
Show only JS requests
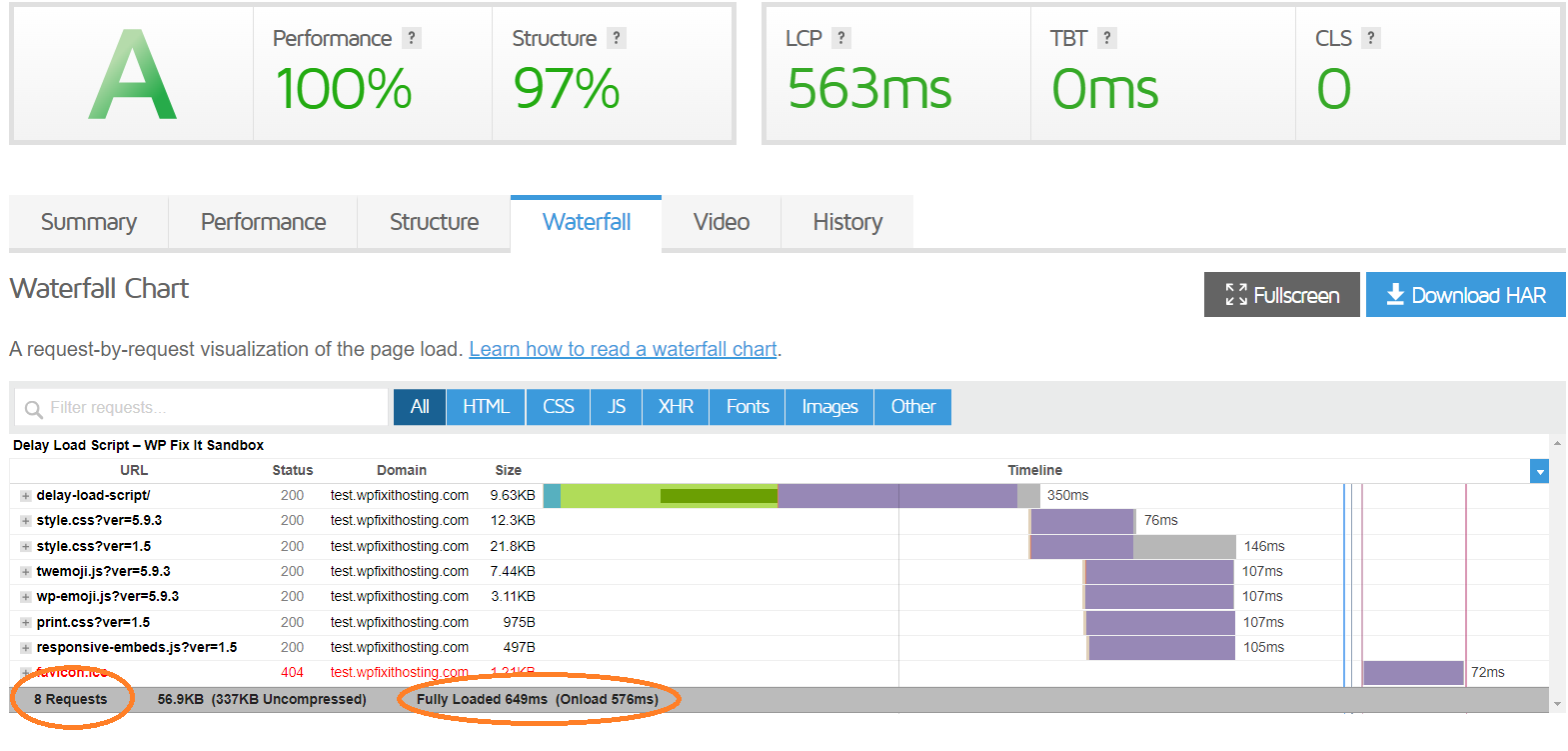point(617,407)
